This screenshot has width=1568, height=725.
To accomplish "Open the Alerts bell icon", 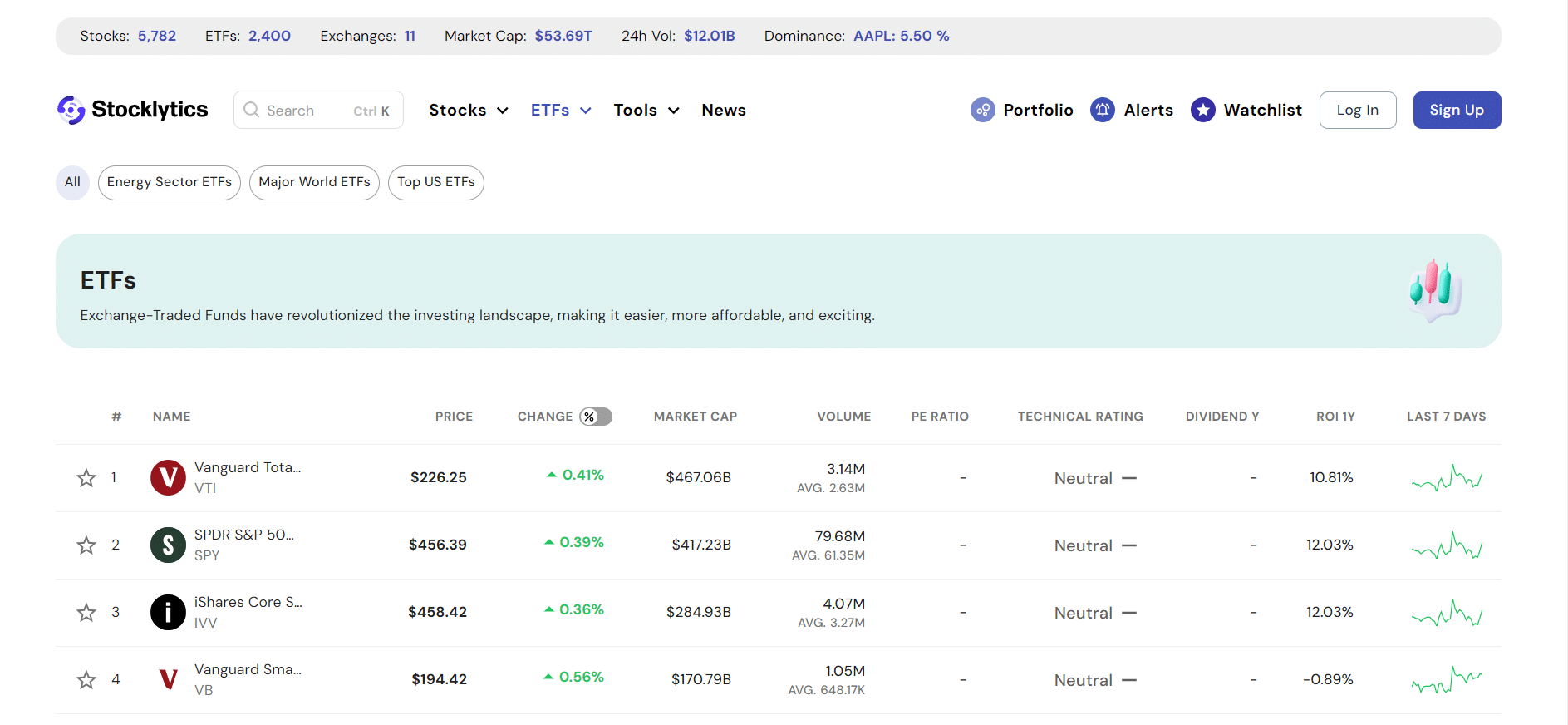I will click(x=1103, y=110).
